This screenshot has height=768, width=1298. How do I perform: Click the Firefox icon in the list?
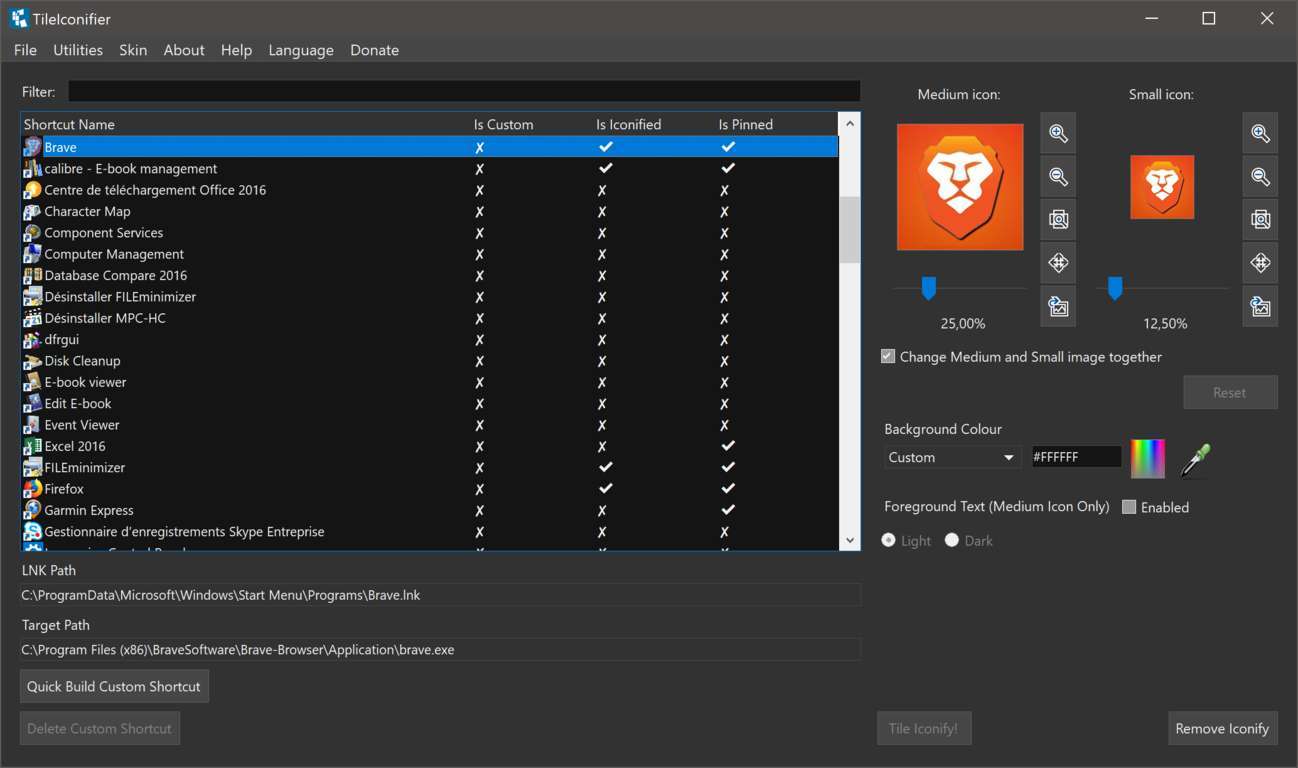(32, 489)
